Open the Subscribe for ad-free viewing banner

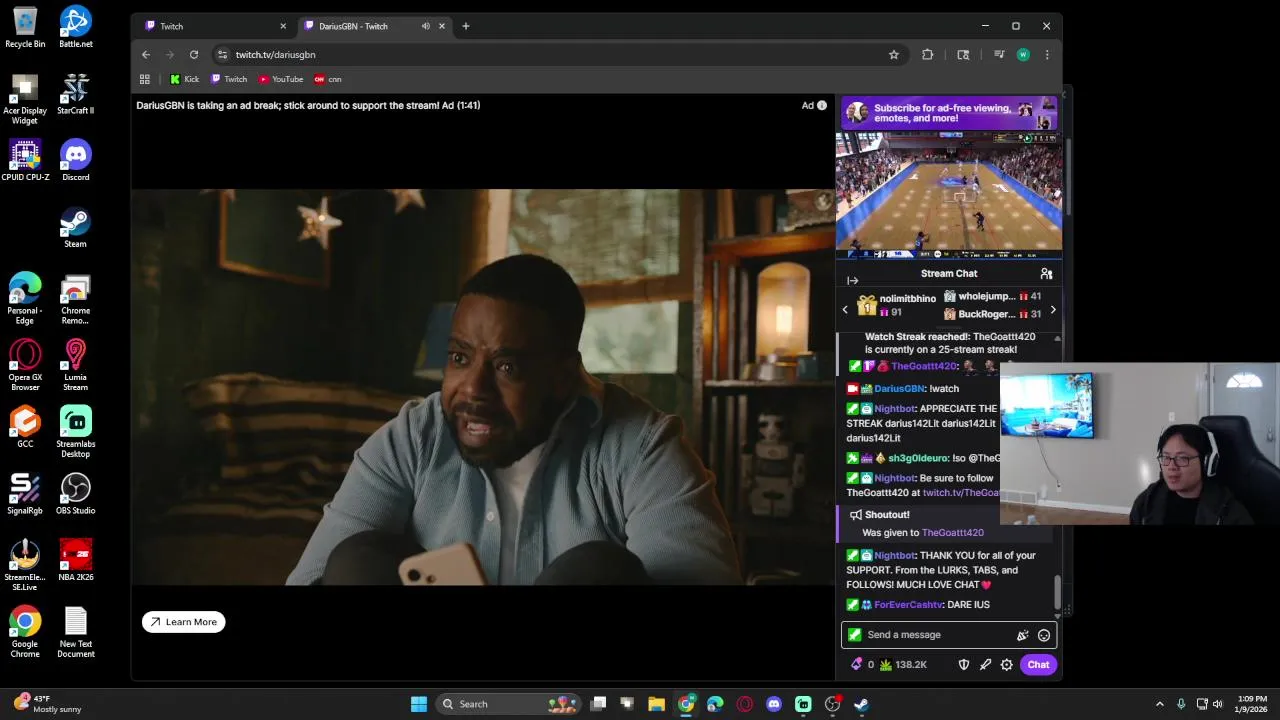pyautogui.click(x=949, y=113)
